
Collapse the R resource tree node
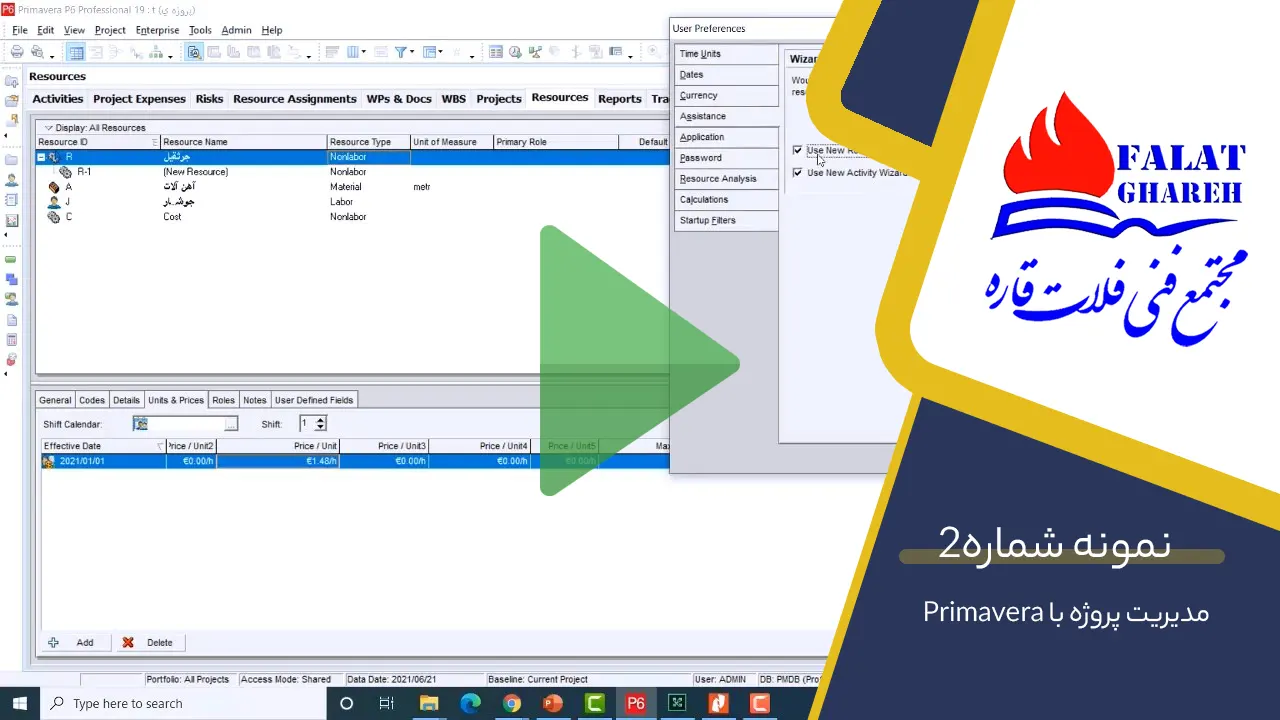tap(42, 157)
